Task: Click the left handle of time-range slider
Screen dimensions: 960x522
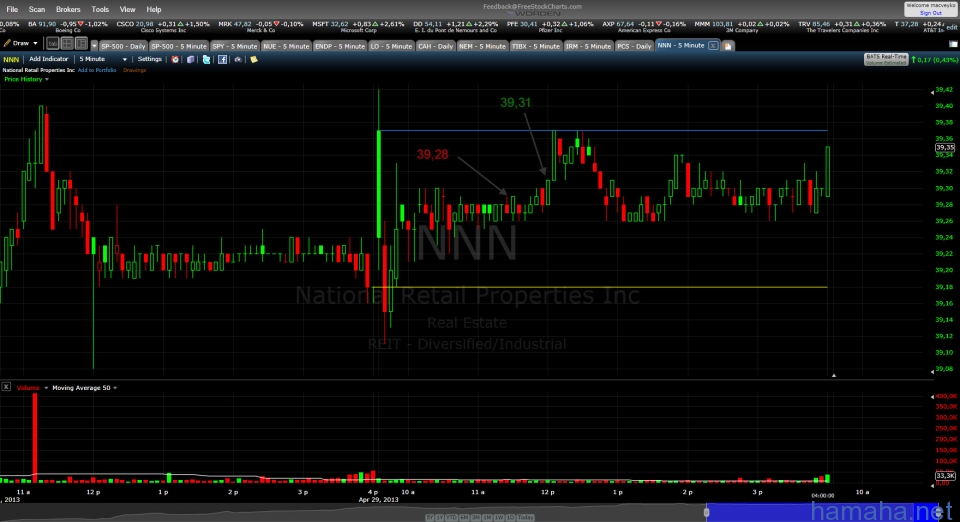Action: (x=706, y=512)
